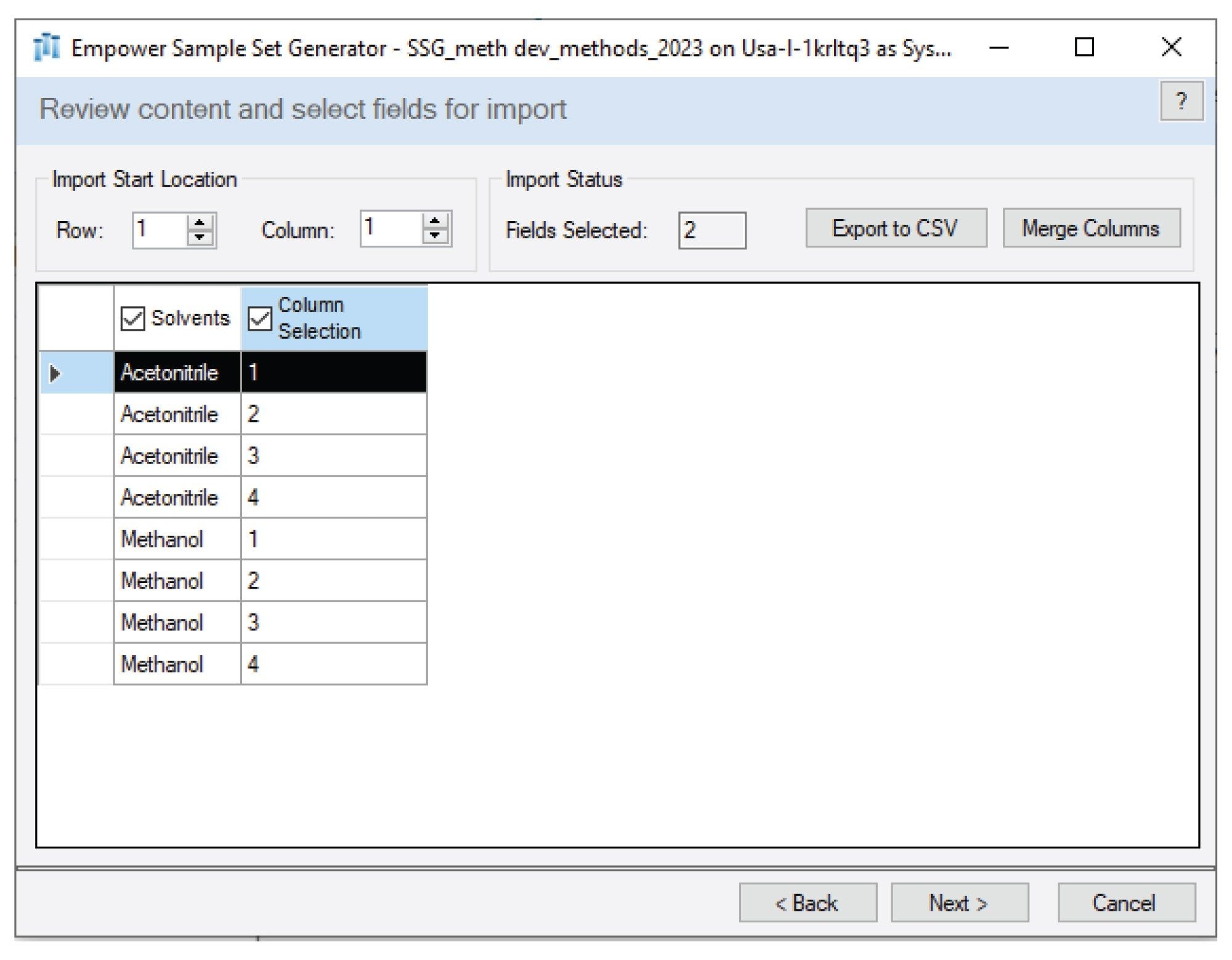Click inside the Row number field
The width and height of the screenshot is (1232, 960).
[159, 230]
